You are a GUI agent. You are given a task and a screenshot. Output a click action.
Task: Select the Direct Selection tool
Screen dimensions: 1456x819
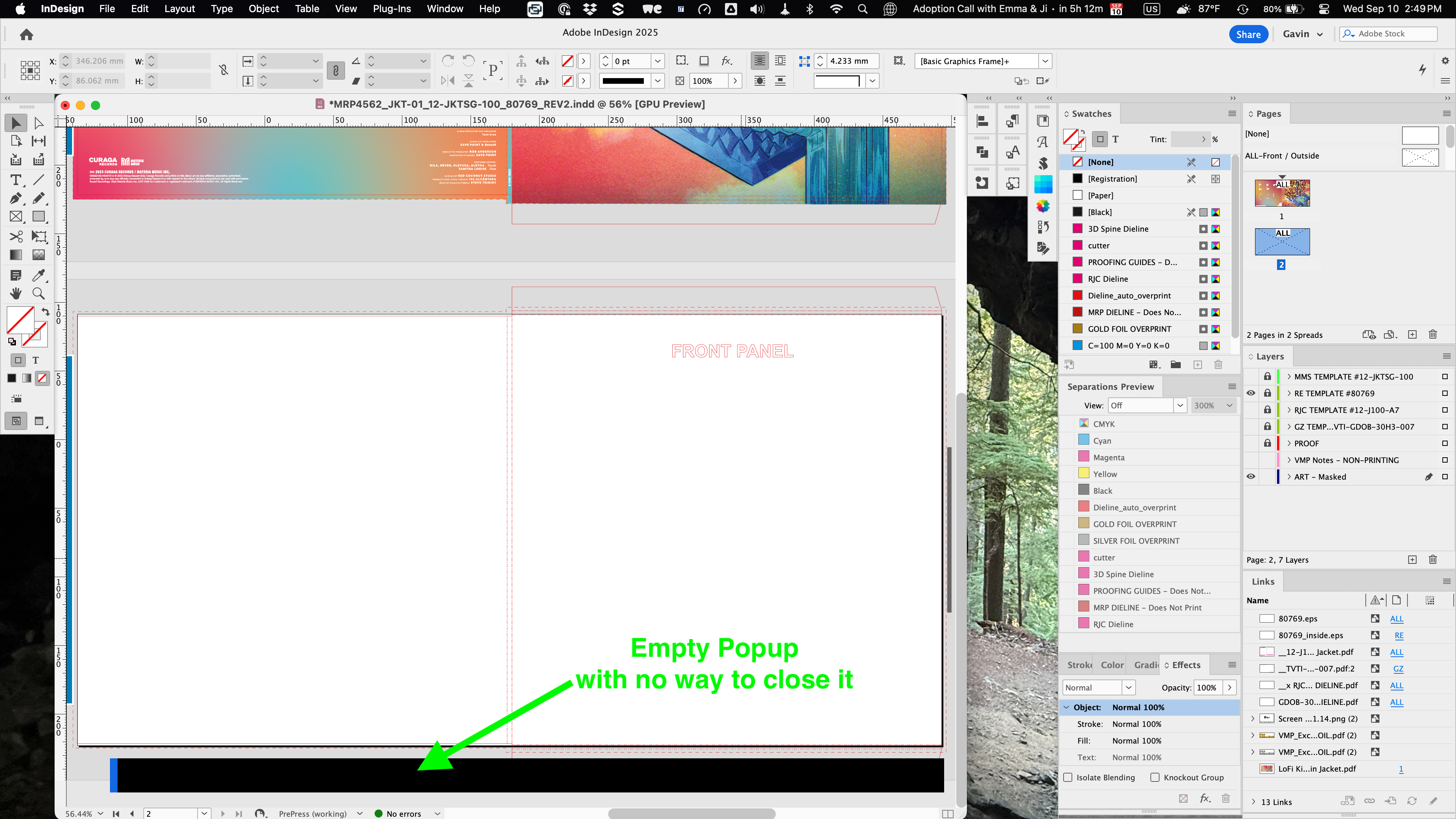[x=38, y=122]
